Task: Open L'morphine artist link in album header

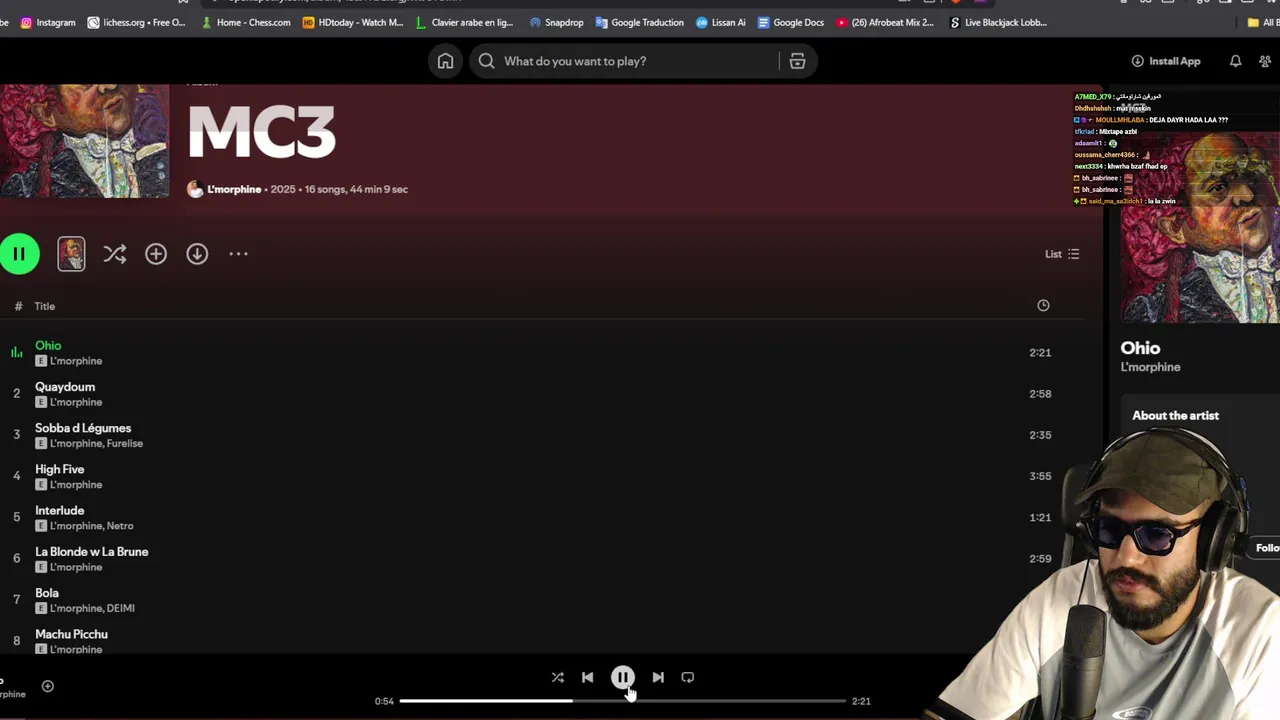Action: coord(234,189)
